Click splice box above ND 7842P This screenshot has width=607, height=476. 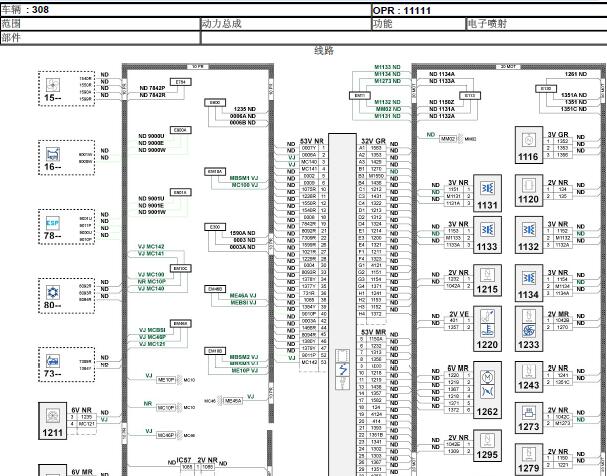[180, 82]
